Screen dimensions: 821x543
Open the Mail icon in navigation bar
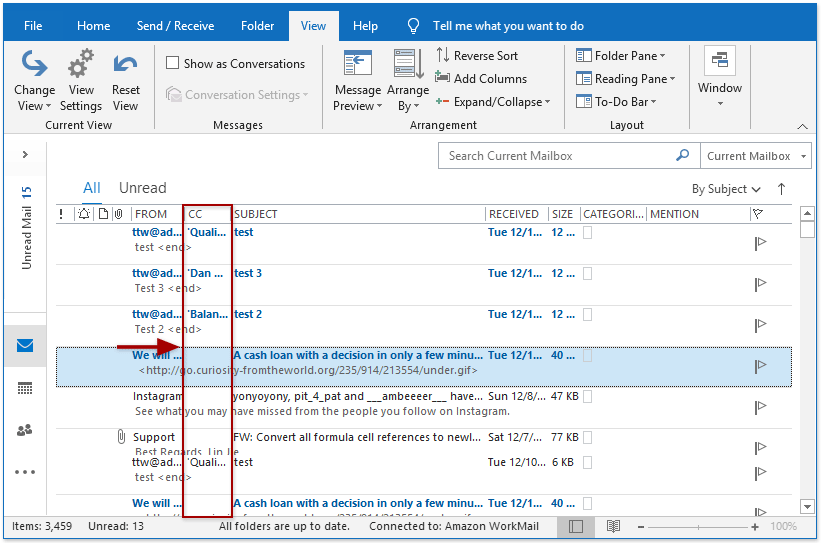pyautogui.click(x=25, y=346)
